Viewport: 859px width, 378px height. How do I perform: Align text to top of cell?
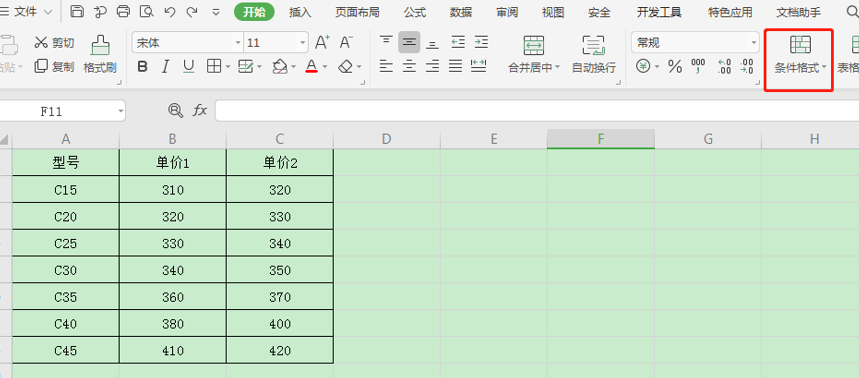pos(386,42)
